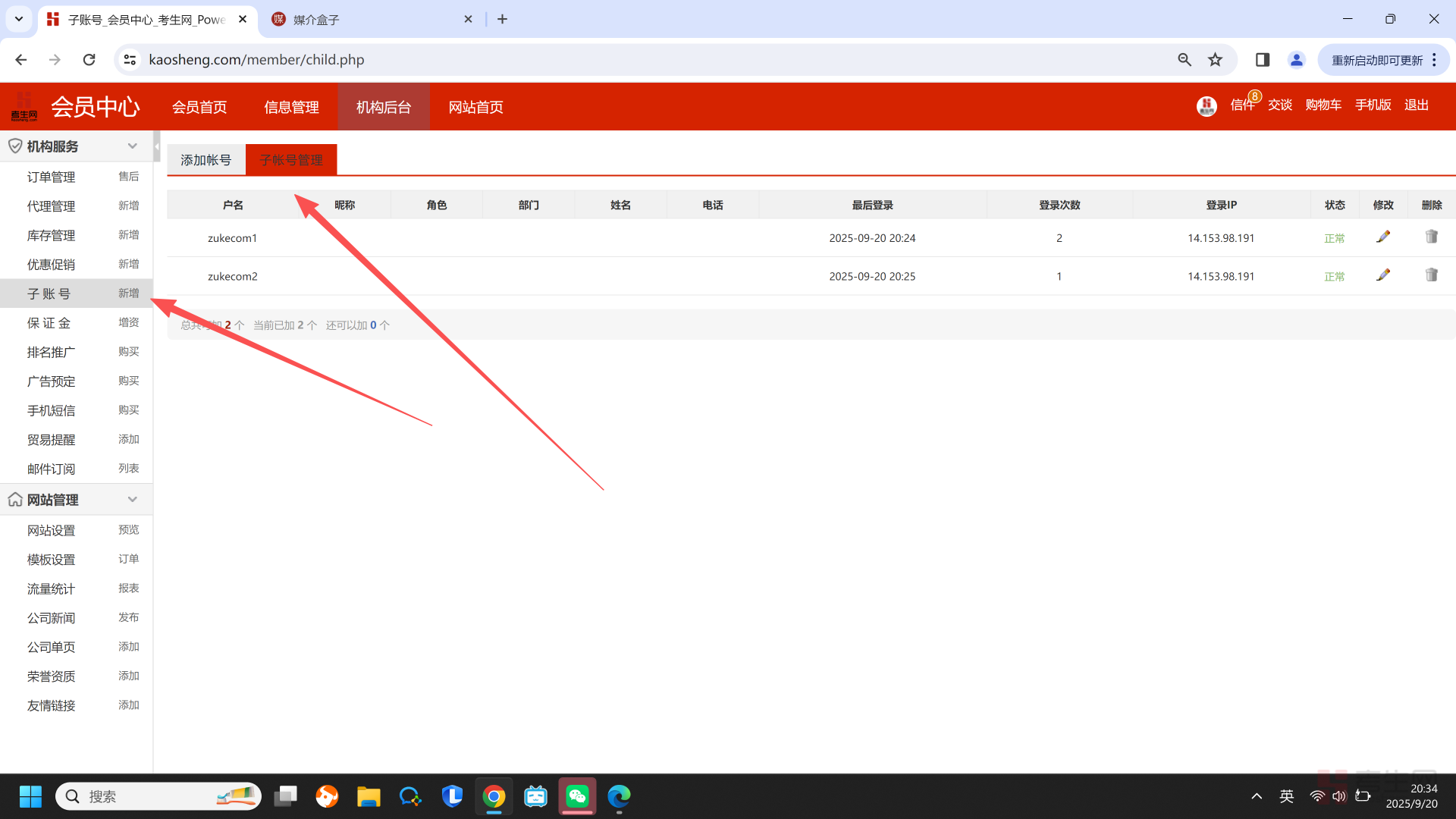Viewport: 1456px width, 819px height.
Task: Open the 信息管理 top menu
Action: pos(291,107)
